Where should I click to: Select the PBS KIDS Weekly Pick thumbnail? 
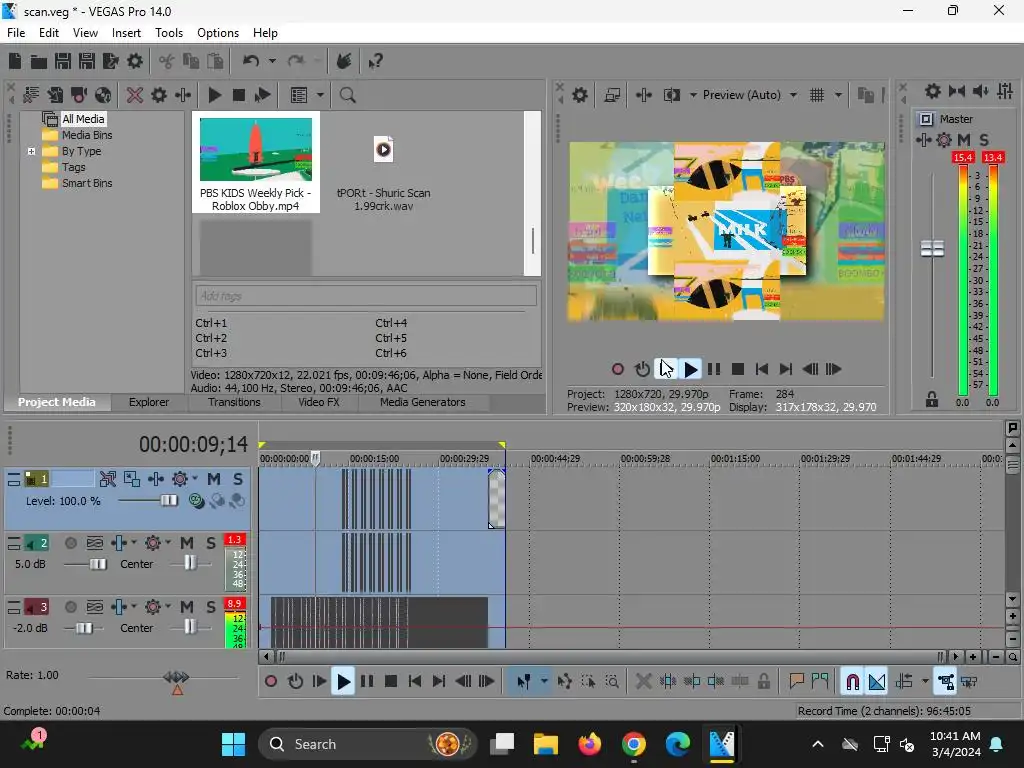[256, 161]
